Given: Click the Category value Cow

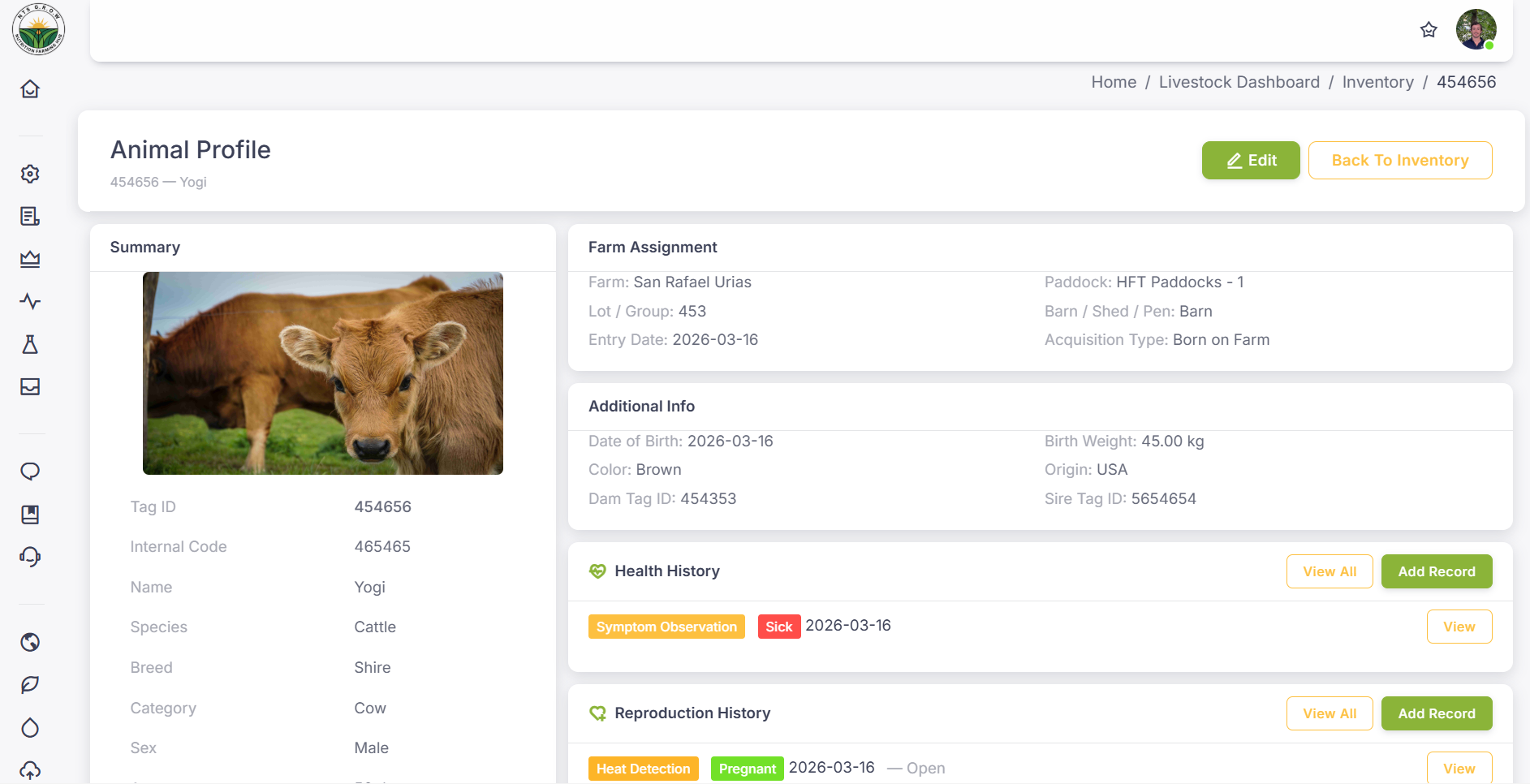Looking at the screenshot, I should (369, 709).
